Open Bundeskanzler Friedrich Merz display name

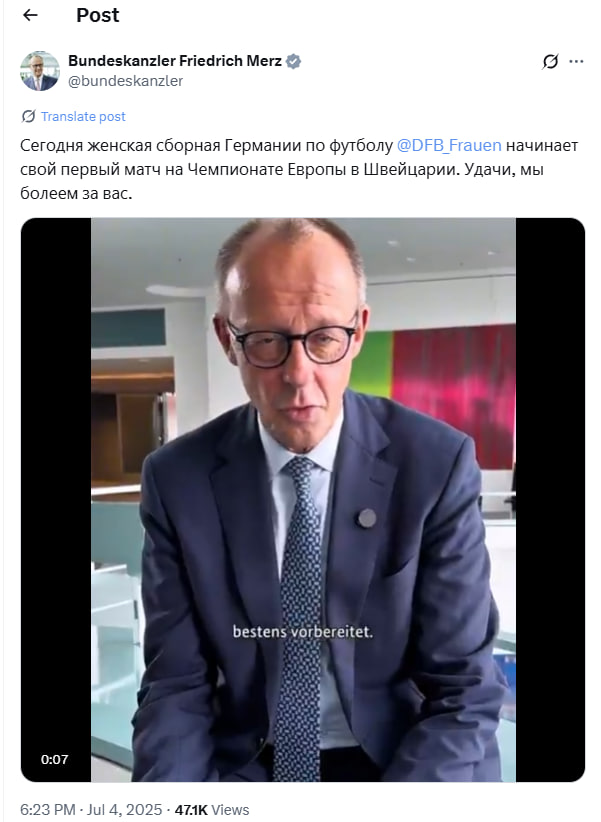[175, 61]
